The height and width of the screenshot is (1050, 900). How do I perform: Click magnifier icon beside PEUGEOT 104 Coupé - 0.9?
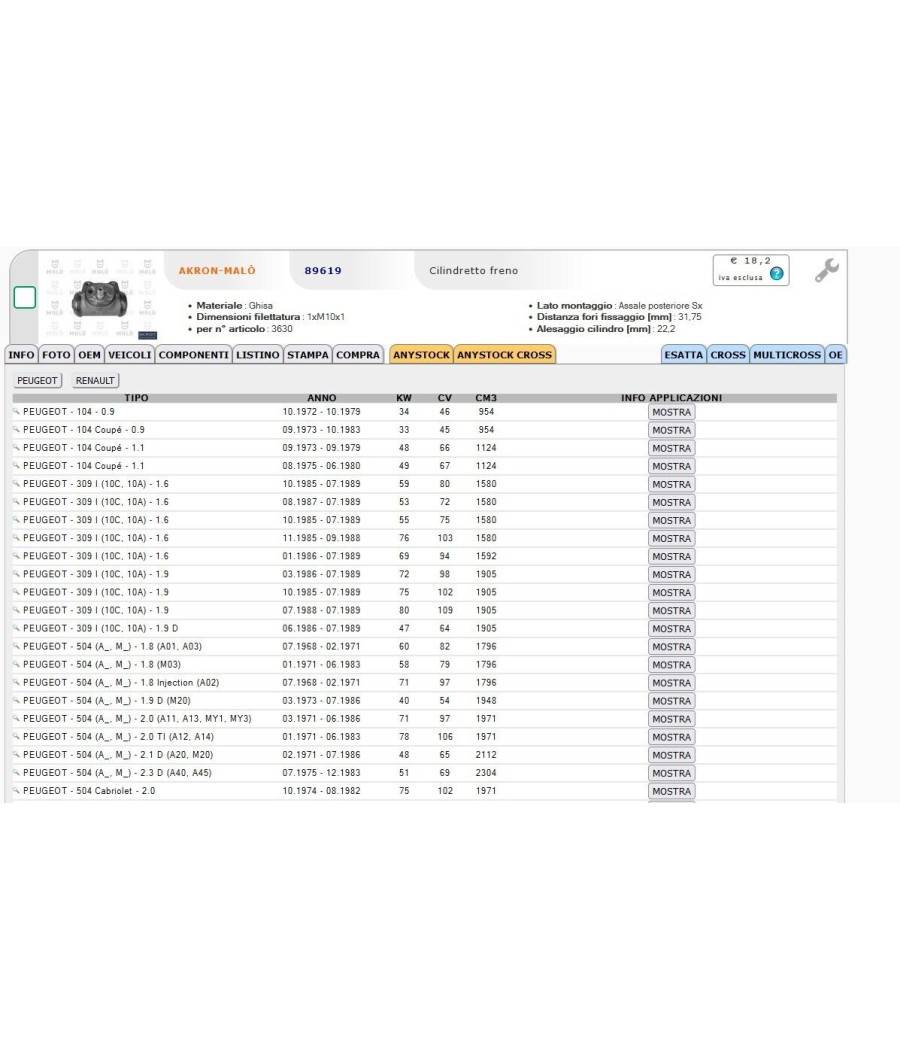17,430
